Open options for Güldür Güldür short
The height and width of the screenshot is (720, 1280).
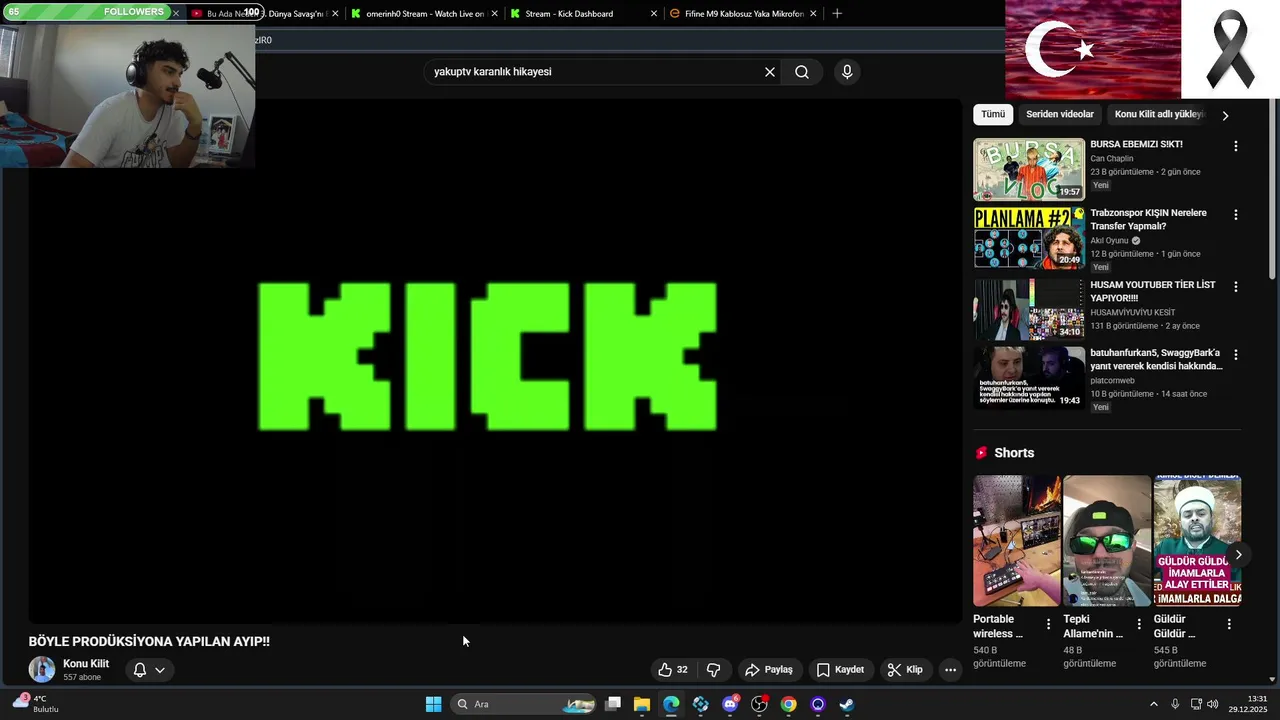[x=1229, y=624]
